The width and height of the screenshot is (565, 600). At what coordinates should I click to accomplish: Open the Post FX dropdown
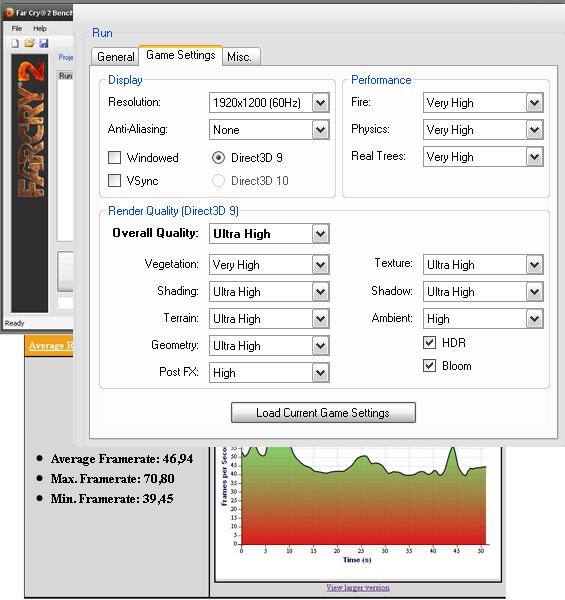269,372
